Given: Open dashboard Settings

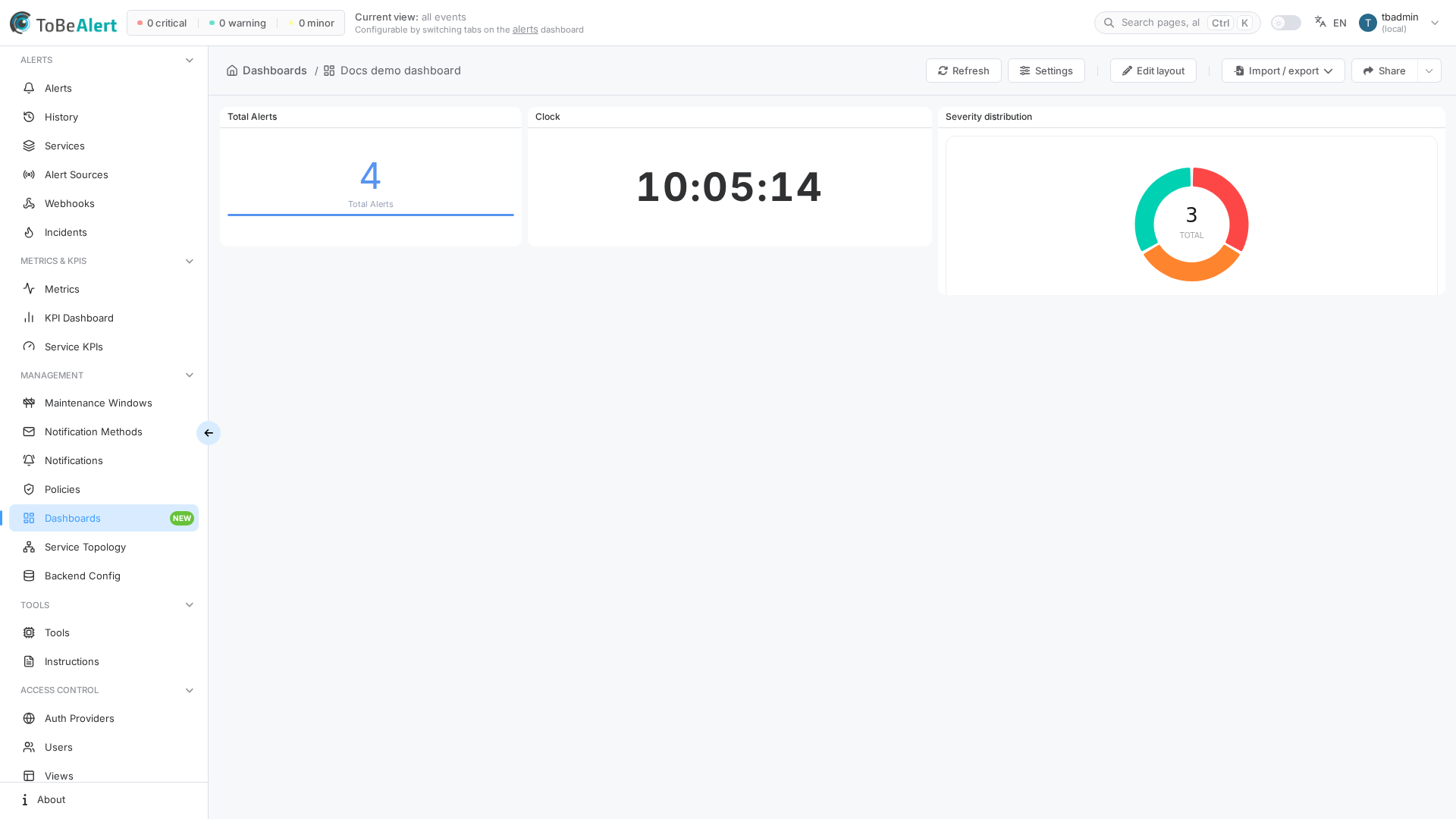Looking at the screenshot, I should 1046,71.
